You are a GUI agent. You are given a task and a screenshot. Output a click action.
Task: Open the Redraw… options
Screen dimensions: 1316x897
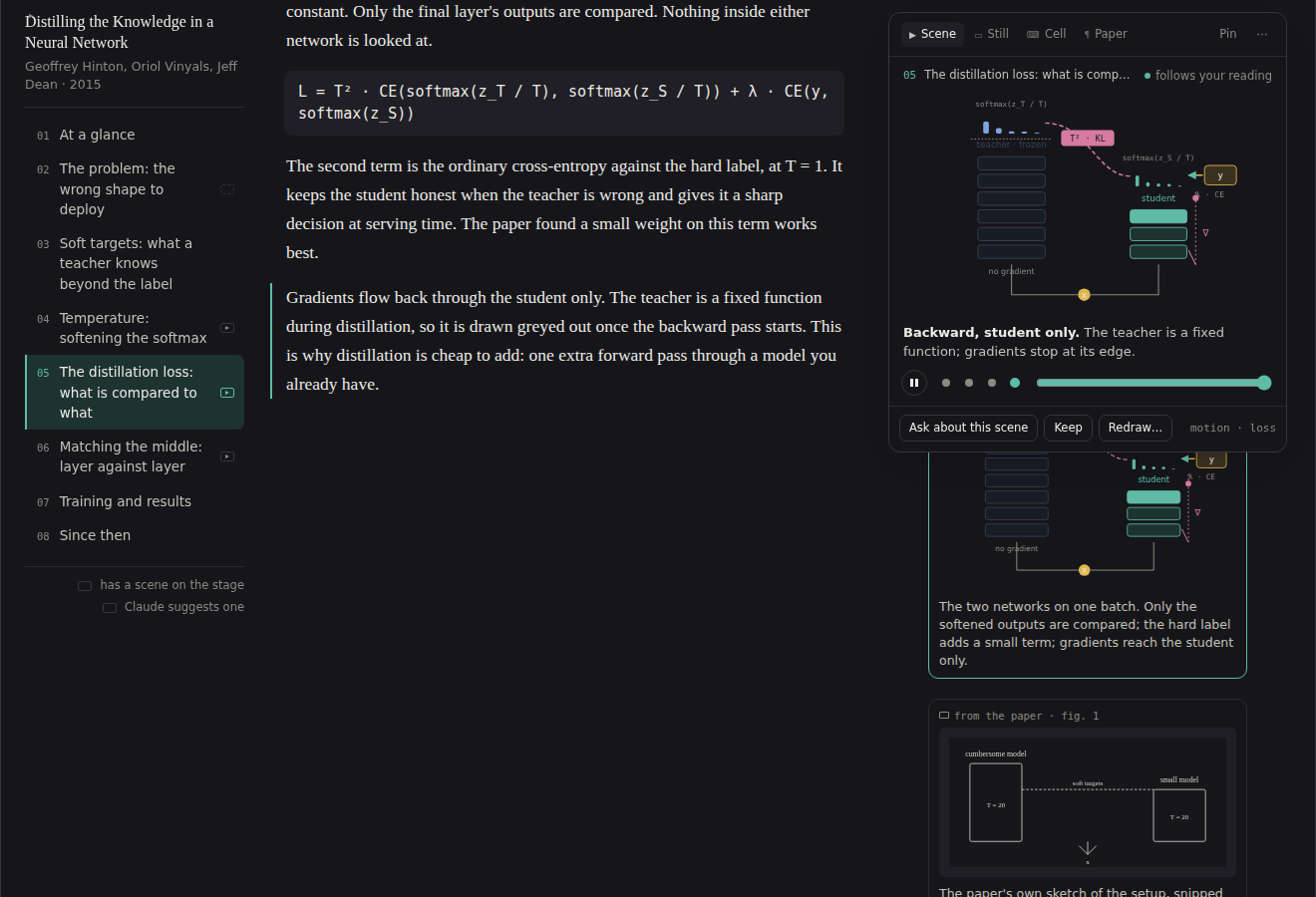(x=1136, y=428)
